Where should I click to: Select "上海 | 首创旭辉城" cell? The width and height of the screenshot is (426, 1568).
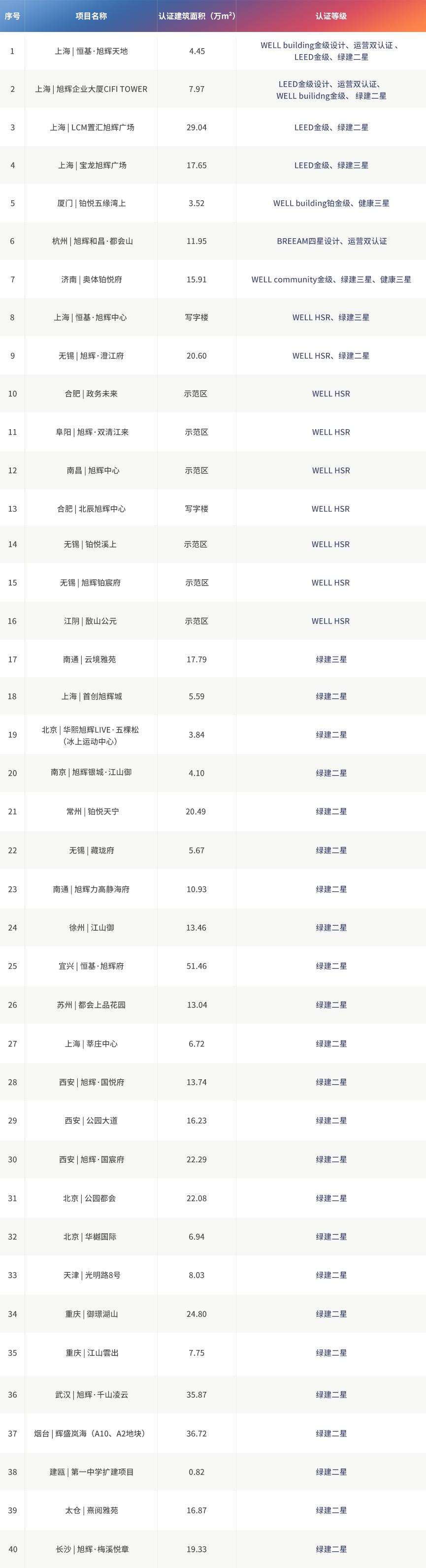coord(92,696)
